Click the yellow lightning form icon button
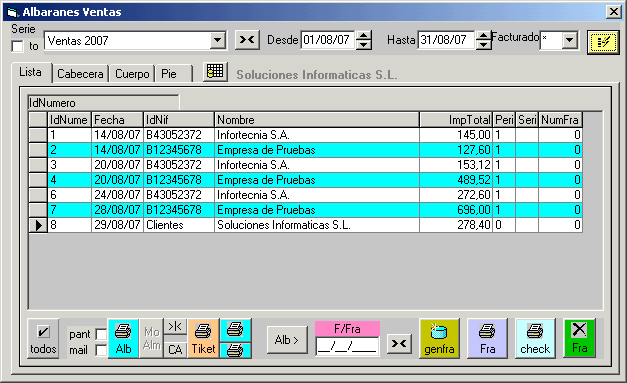 point(603,42)
